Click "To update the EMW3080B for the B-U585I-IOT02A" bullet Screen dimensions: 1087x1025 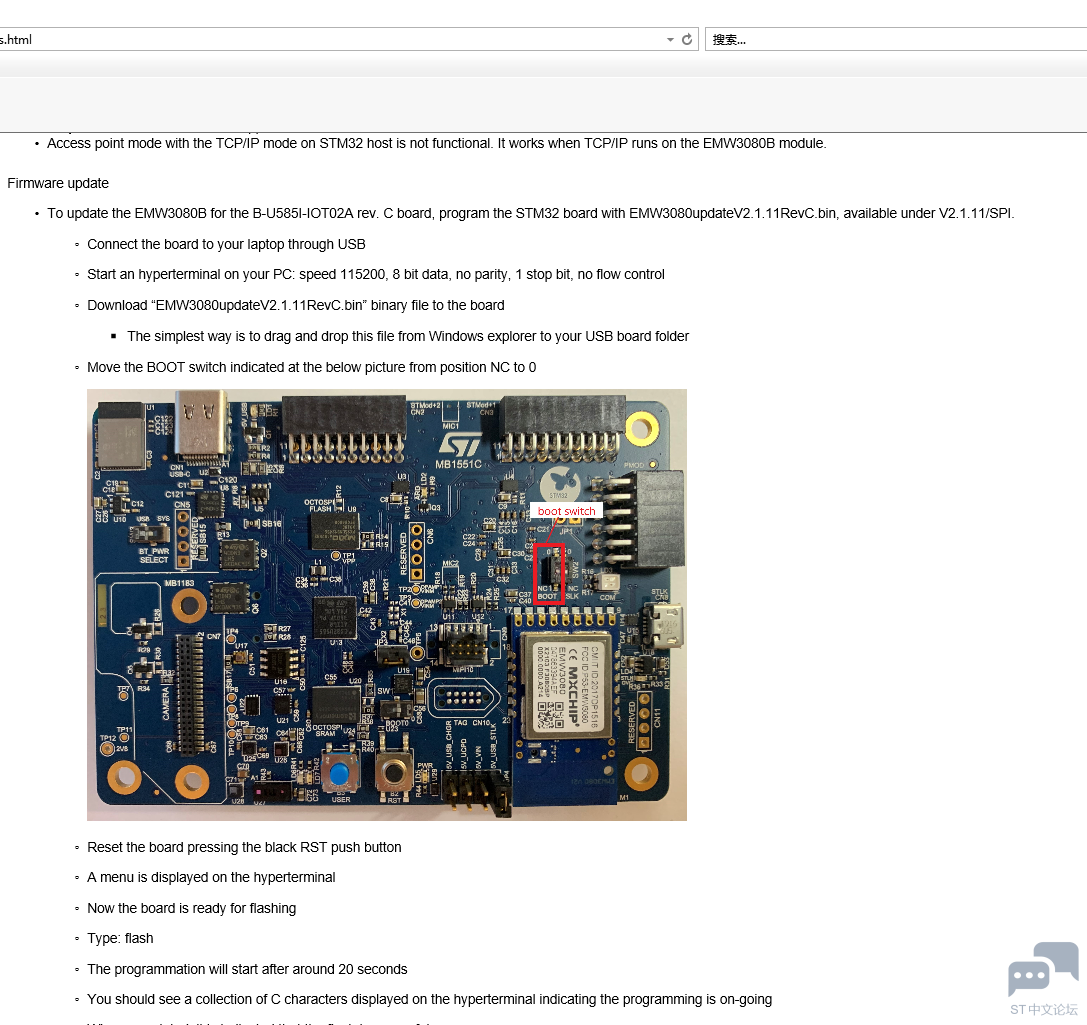pos(531,213)
